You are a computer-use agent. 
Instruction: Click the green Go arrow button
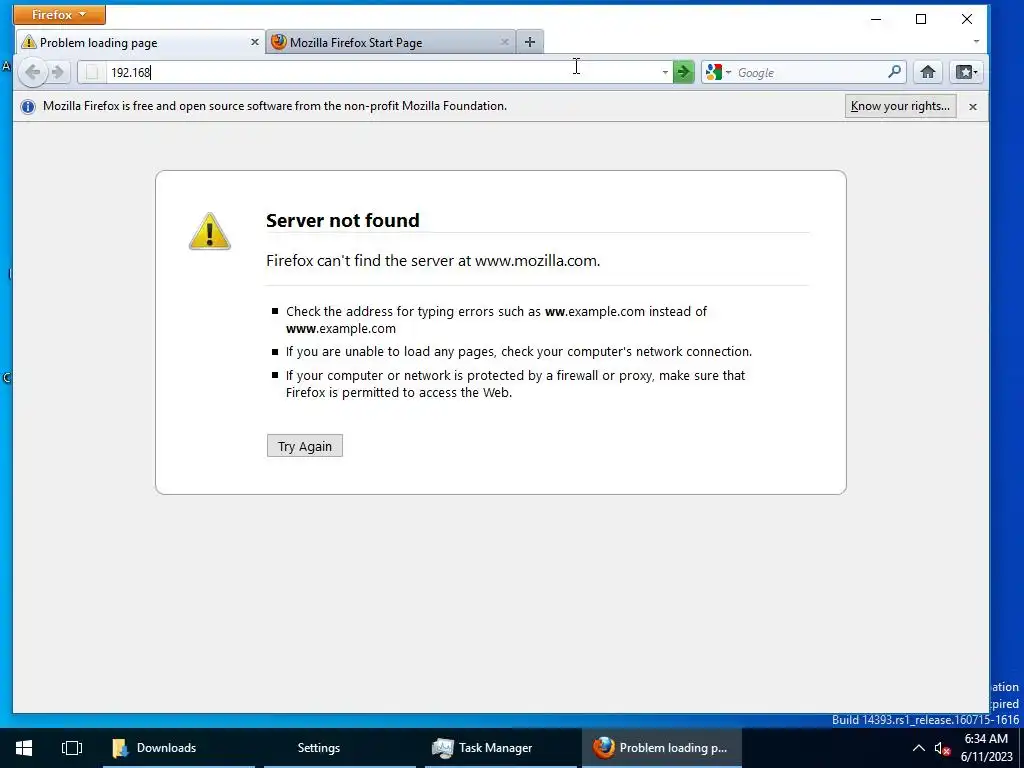point(683,72)
